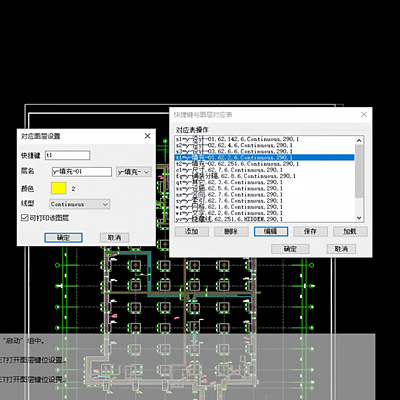Confirm with 确定 in the 对应图层设置 dialog
The height and width of the screenshot is (400, 400).
[x=63, y=238]
